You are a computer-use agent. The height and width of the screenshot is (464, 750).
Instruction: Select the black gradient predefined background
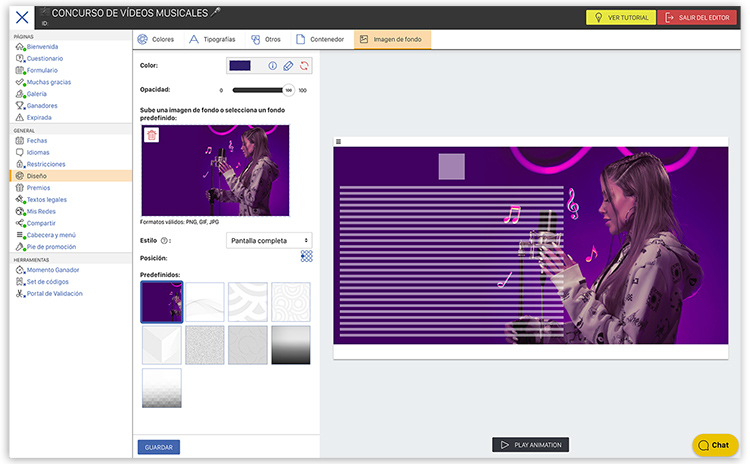291,345
